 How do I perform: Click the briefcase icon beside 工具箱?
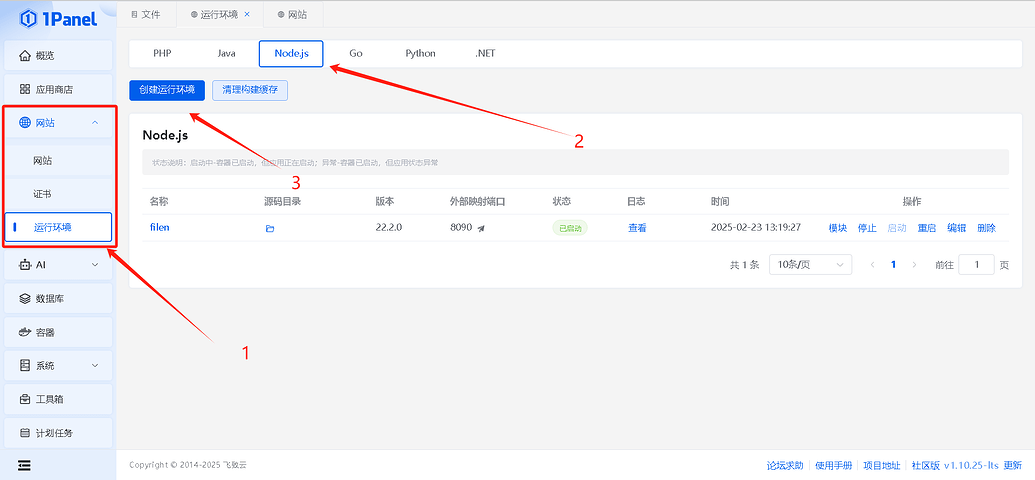click(x=25, y=399)
